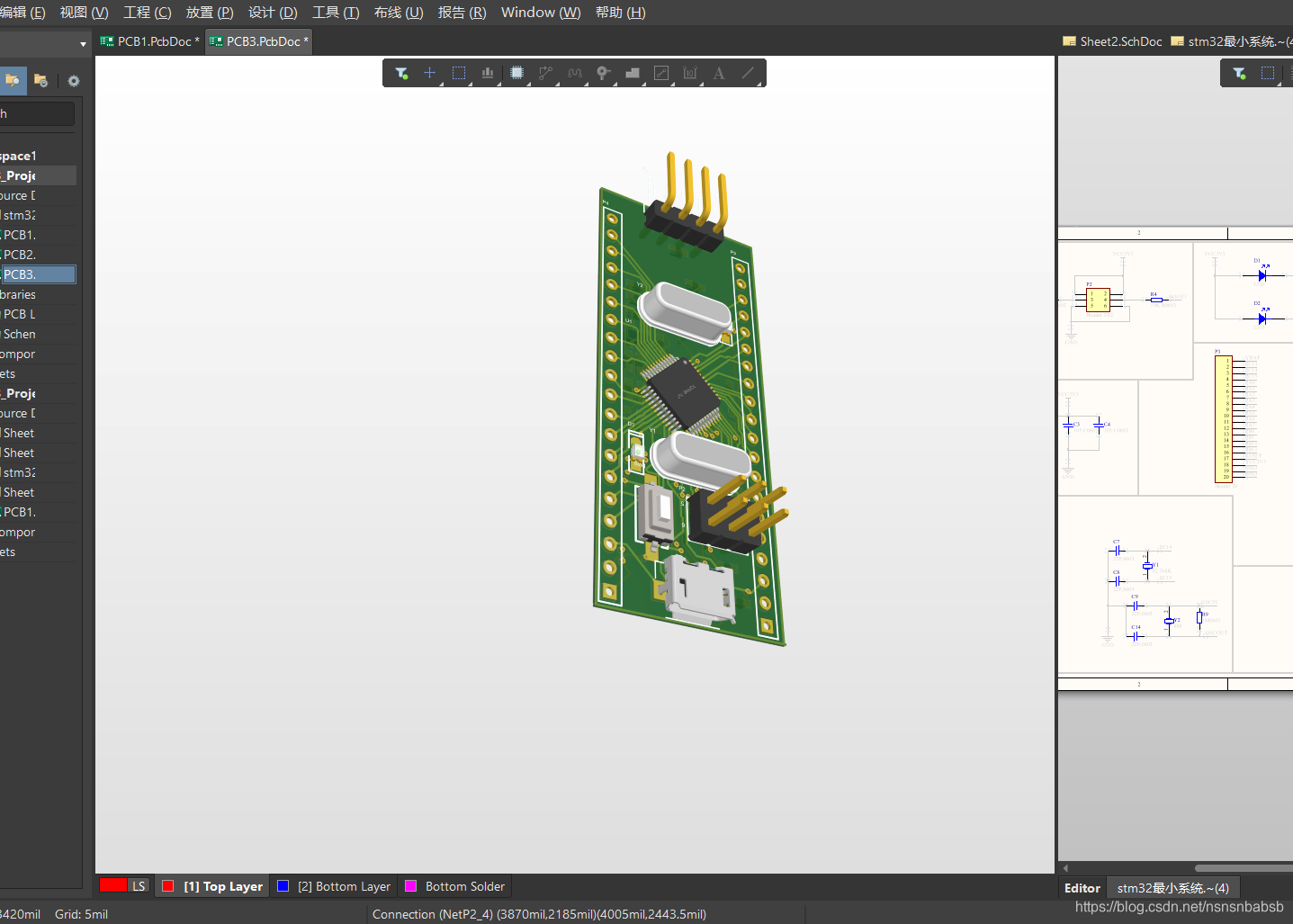Screen dimensions: 1293x924
Task: Open Projects panel gear settings
Action: click(x=74, y=80)
